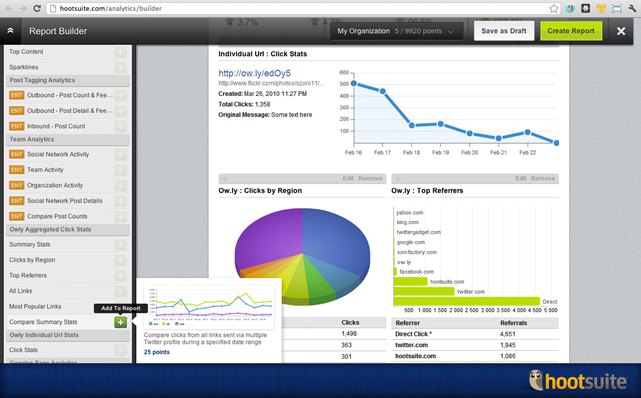
Task: Click the green Create Report button
Action: pos(571,31)
